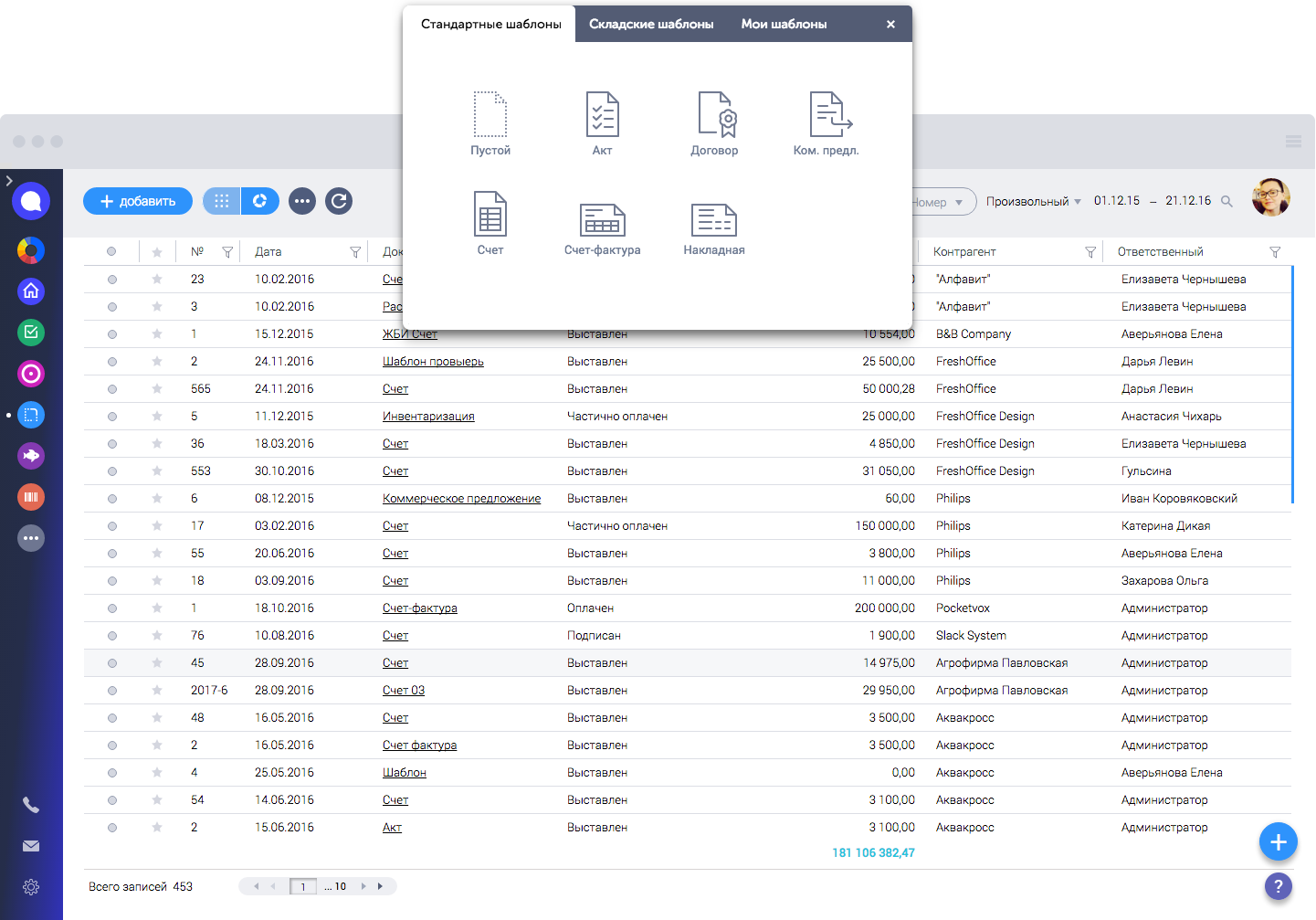The image size is (1316, 920).
Task: Go to the home sidebar icon
Action: click(31, 291)
